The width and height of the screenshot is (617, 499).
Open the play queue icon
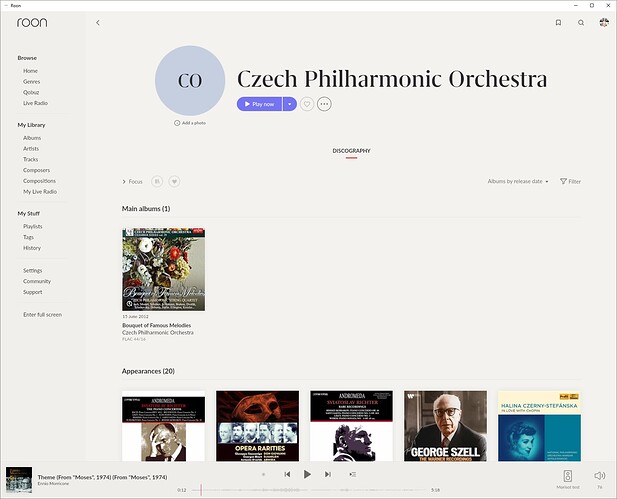[x=353, y=475]
